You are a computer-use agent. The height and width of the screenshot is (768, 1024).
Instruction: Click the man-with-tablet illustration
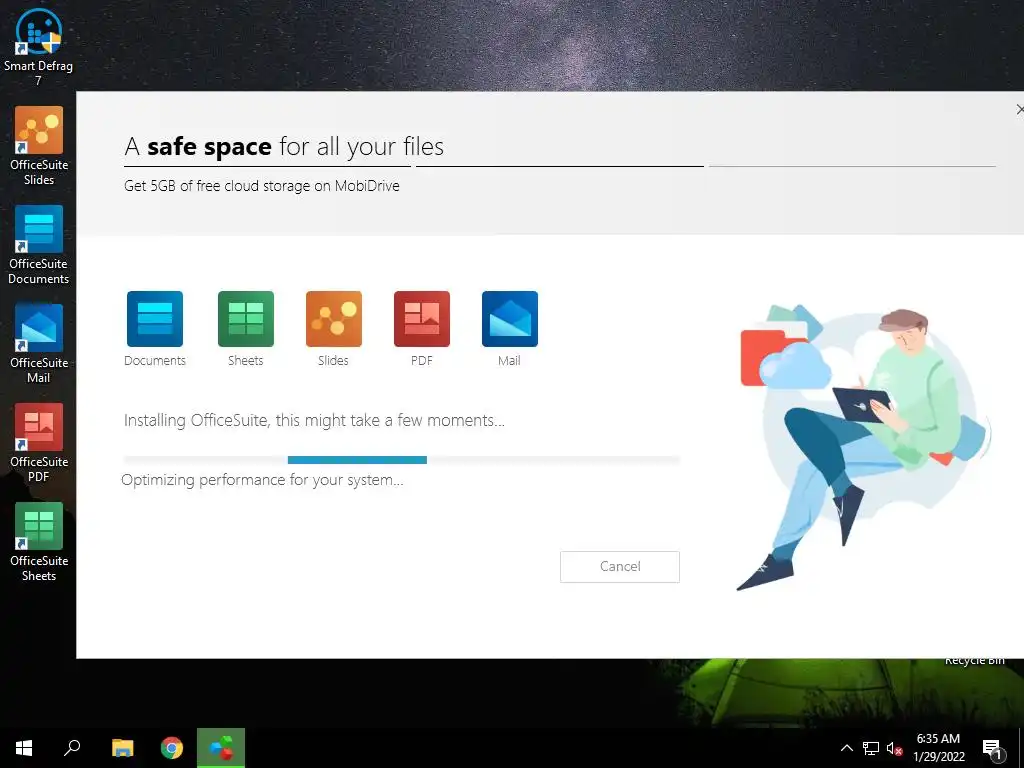864,448
